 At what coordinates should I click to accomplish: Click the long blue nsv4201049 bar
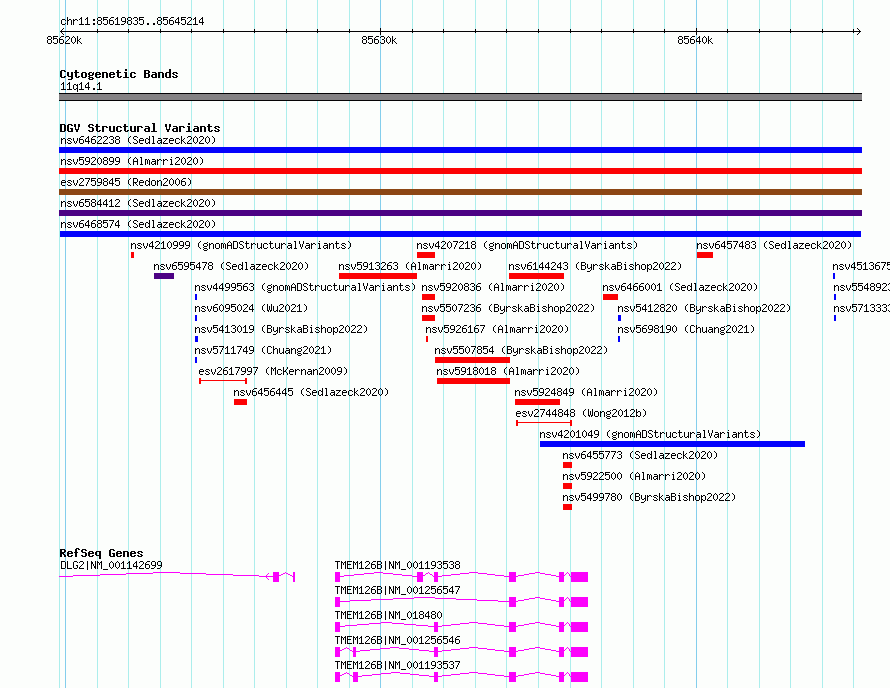[673, 444]
